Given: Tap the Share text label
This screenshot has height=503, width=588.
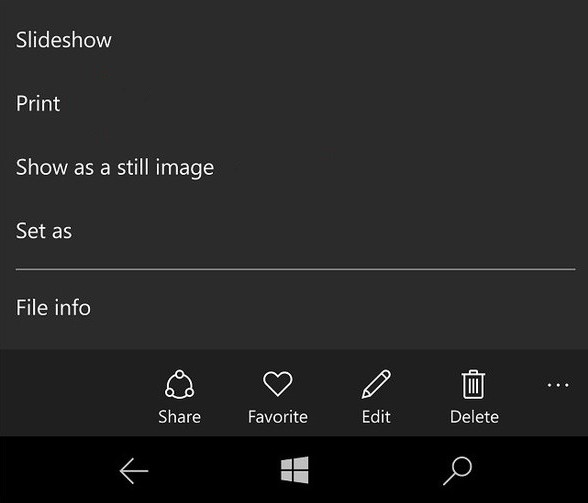Looking at the screenshot, I should [x=179, y=417].
